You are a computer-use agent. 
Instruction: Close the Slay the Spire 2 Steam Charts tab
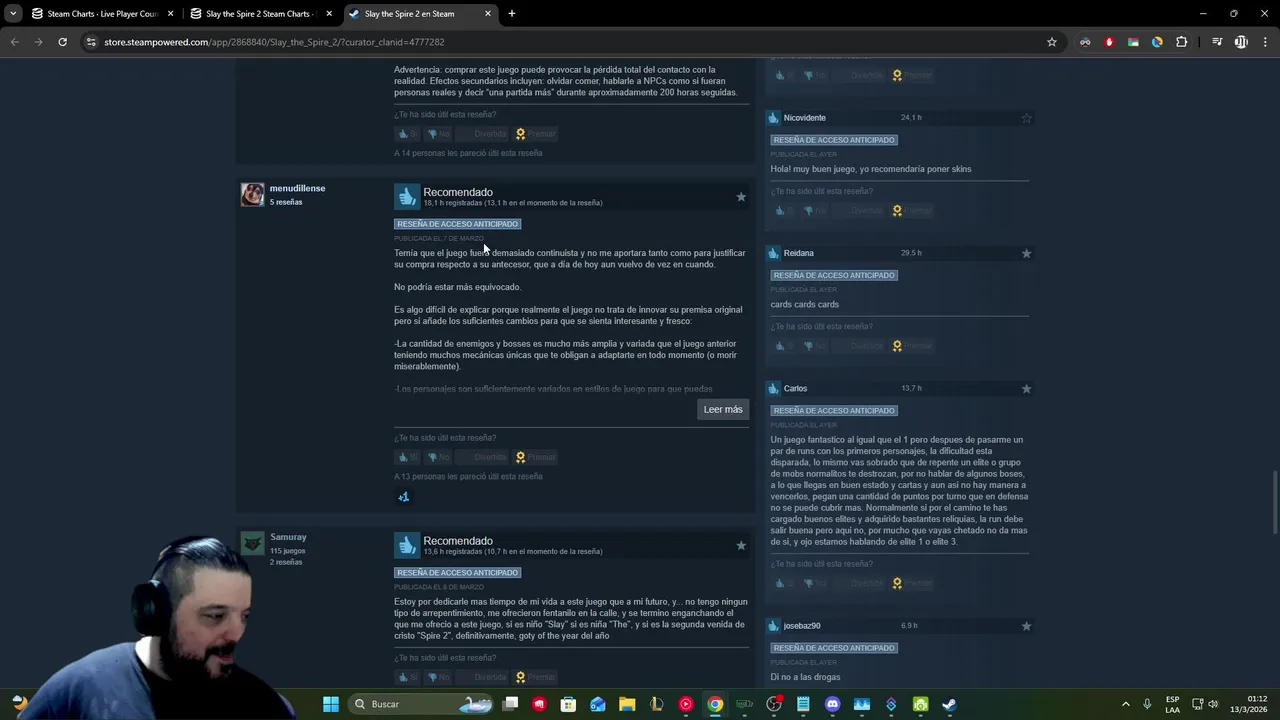point(329,14)
